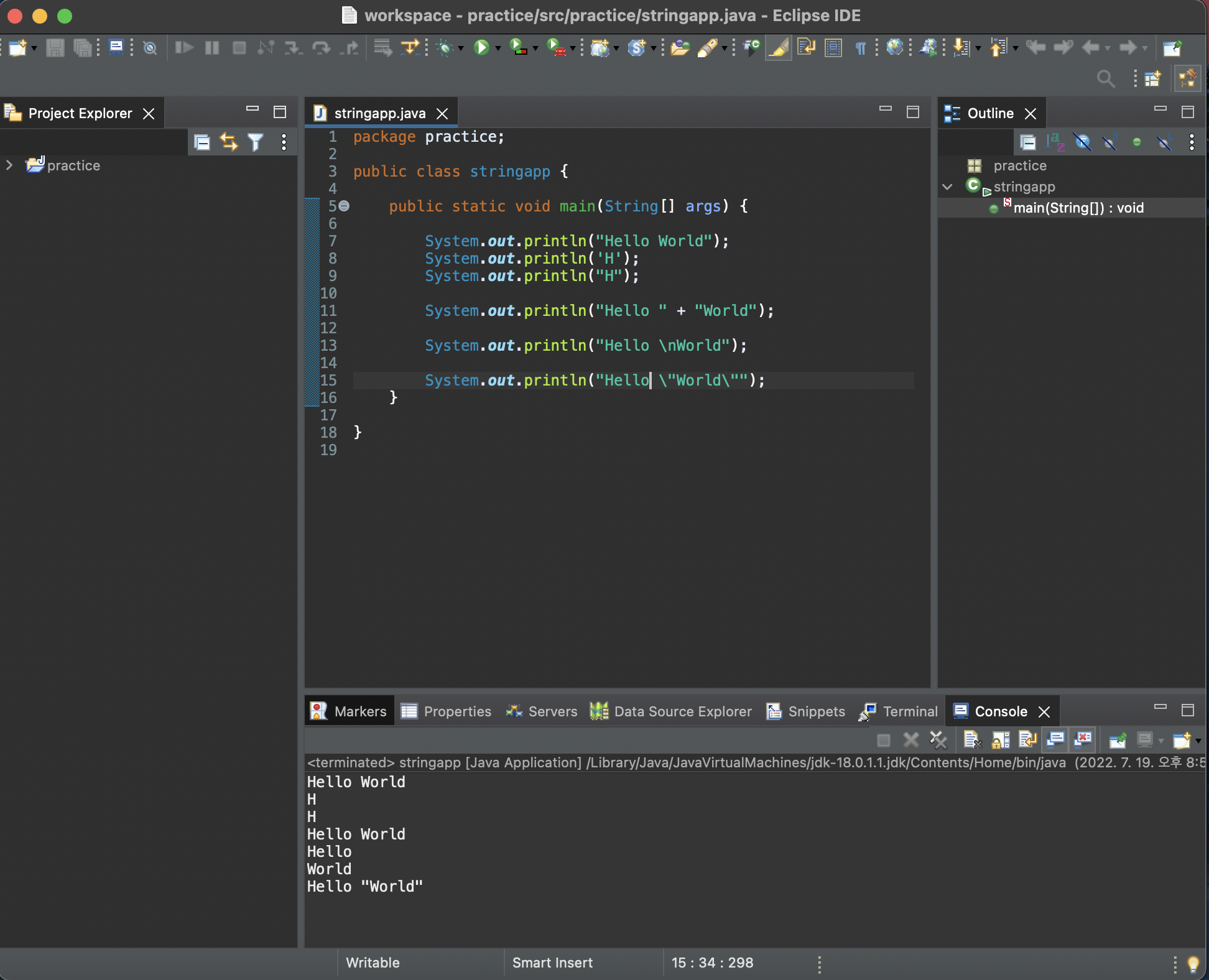
Task: Toggle Sort alphabetically in Outline
Action: (1055, 142)
